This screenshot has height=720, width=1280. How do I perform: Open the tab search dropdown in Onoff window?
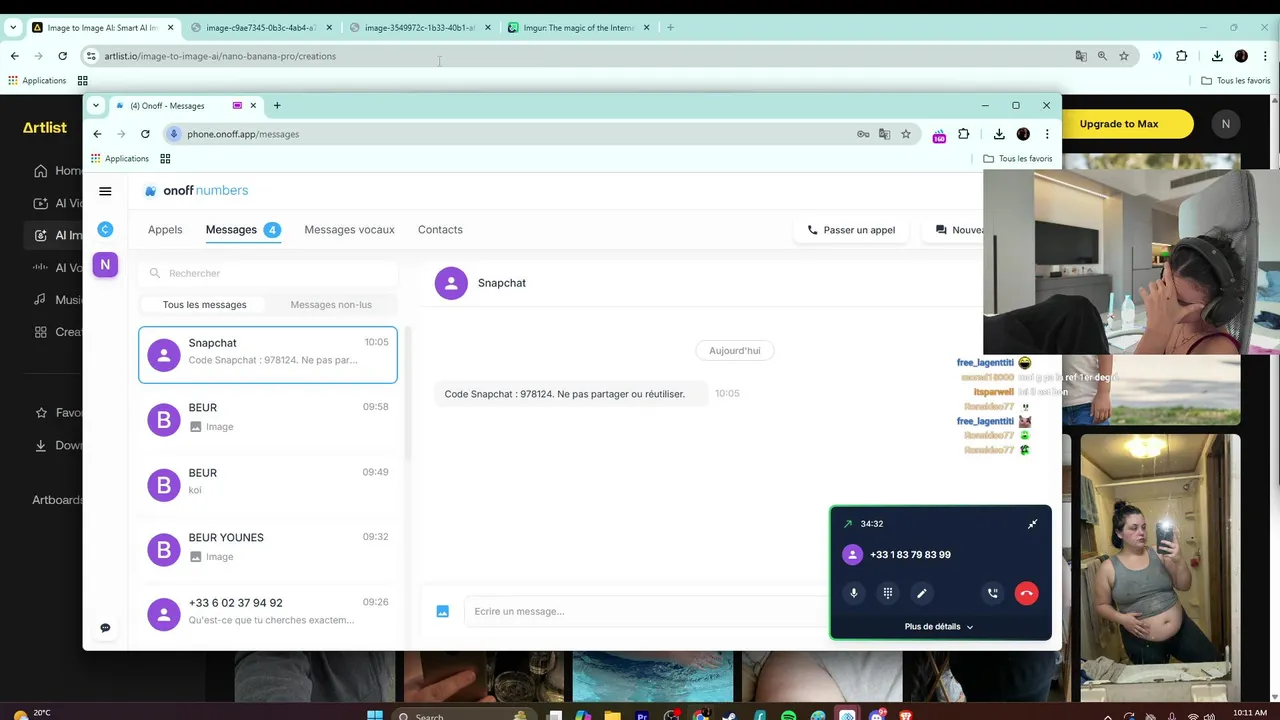(96, 105)
